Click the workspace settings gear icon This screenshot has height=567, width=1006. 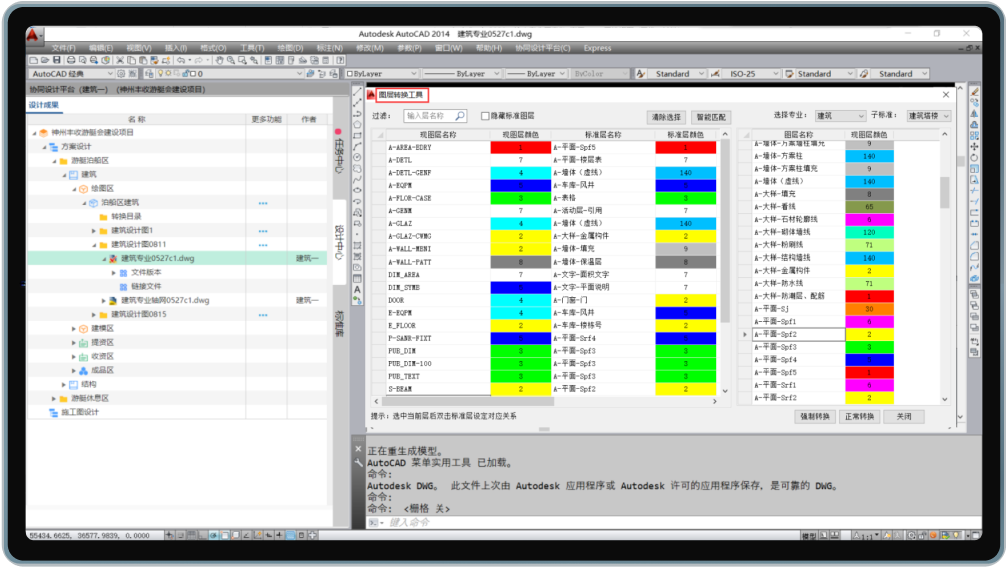tap(121, 74)
